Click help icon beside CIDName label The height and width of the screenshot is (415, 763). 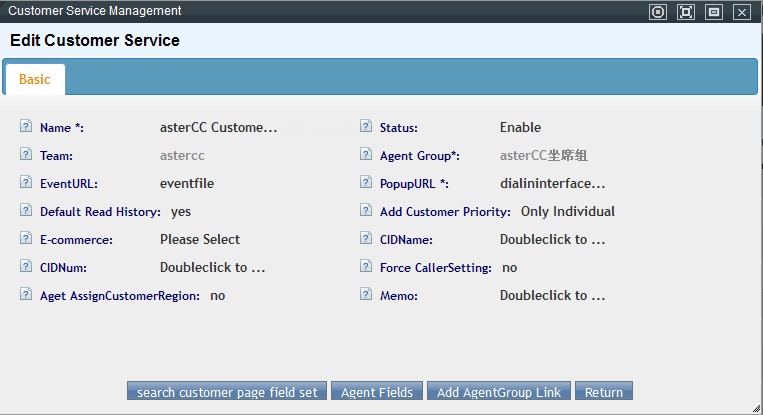tap(366, 239)
